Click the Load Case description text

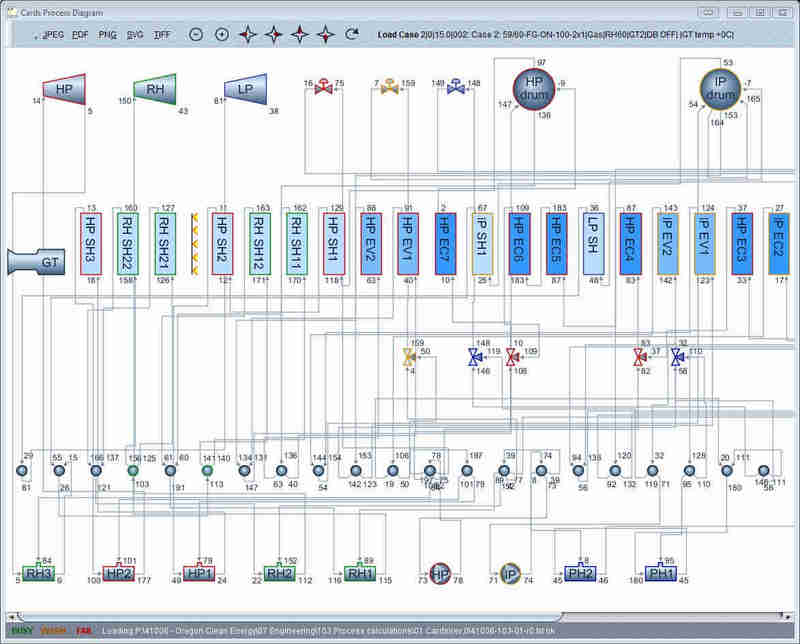tap(556, 35)
